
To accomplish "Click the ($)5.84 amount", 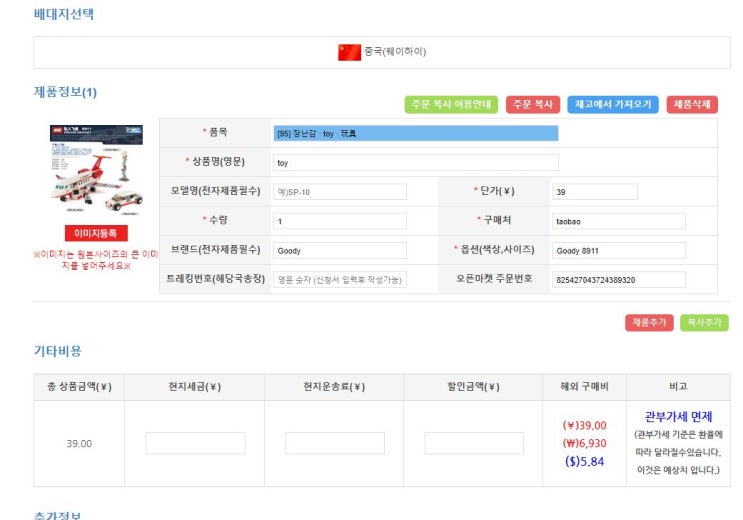I will click(x=584, y=461).
